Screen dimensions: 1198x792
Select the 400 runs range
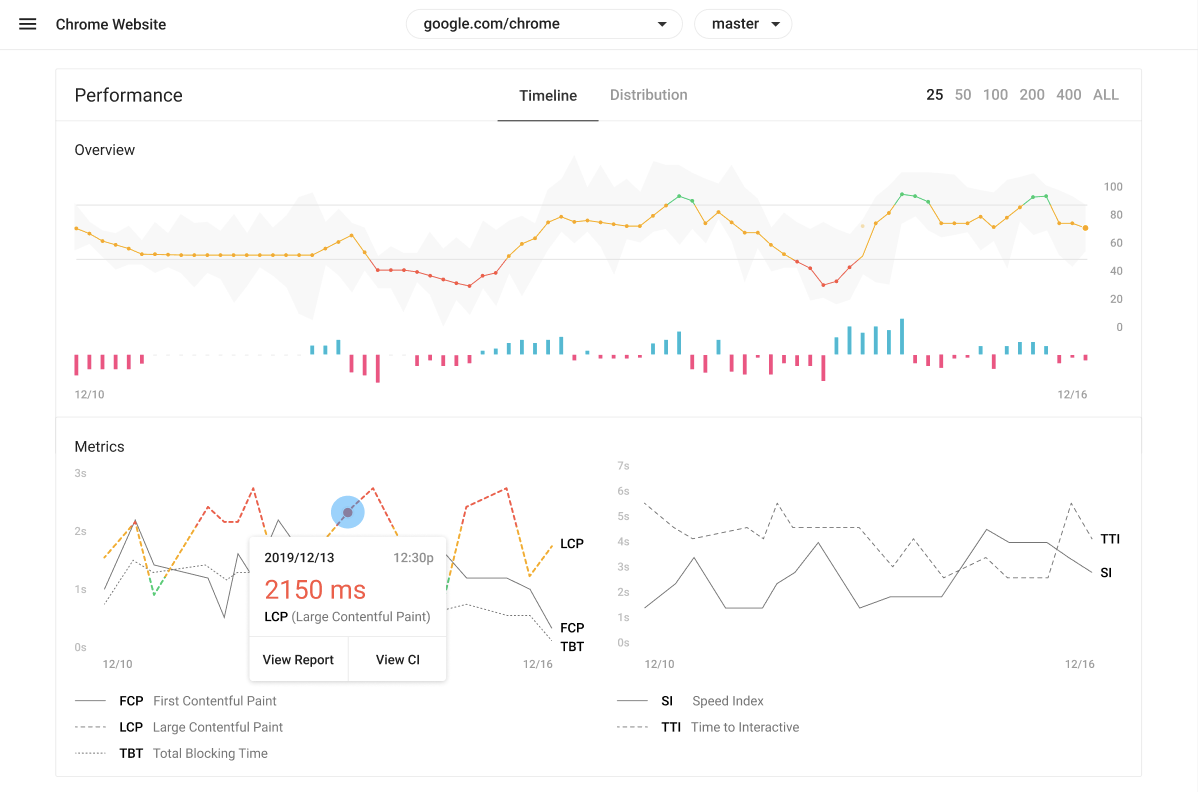click(x=1068, y=95)
